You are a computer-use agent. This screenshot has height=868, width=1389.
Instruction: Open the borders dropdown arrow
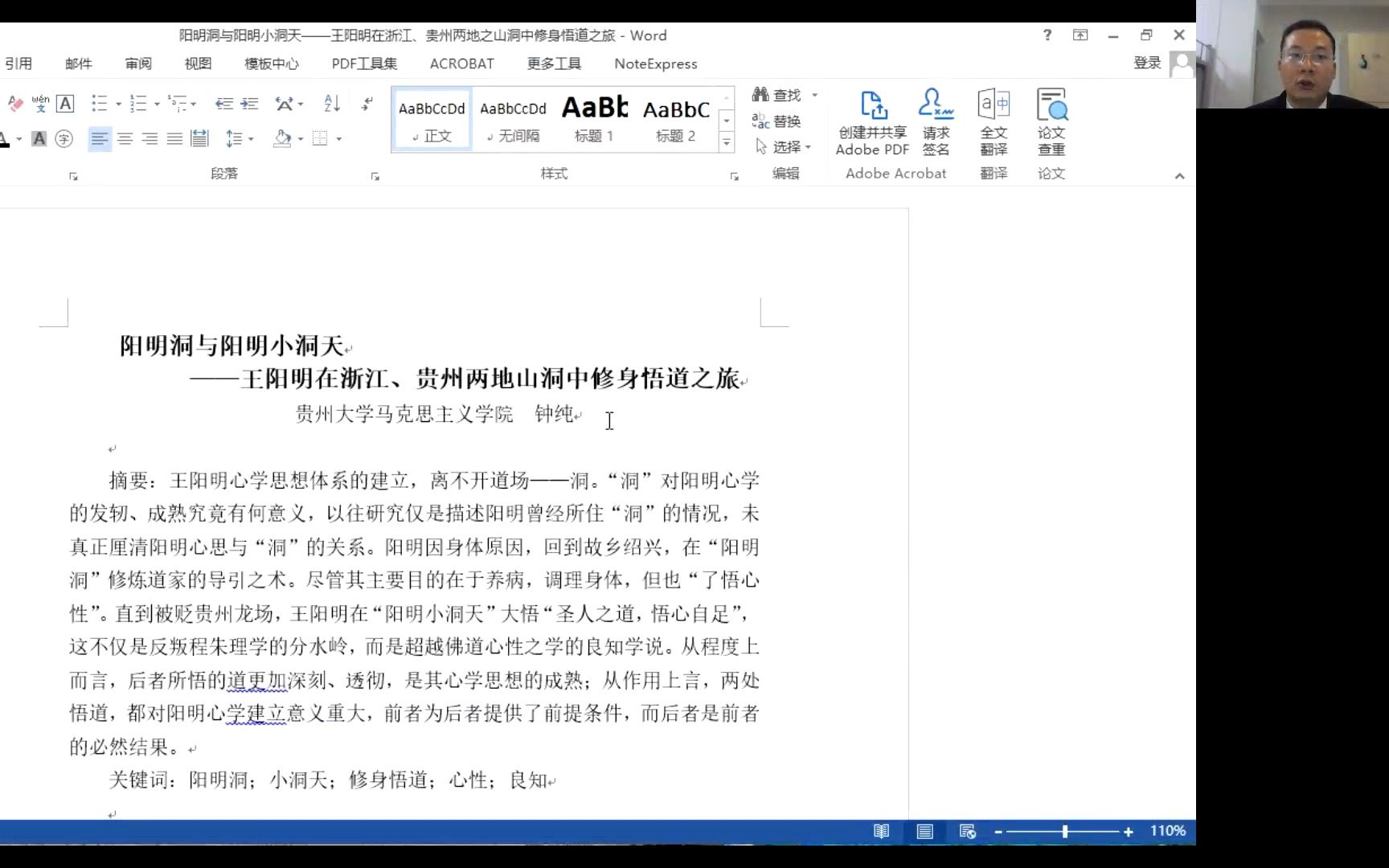(x=338, y=139)
